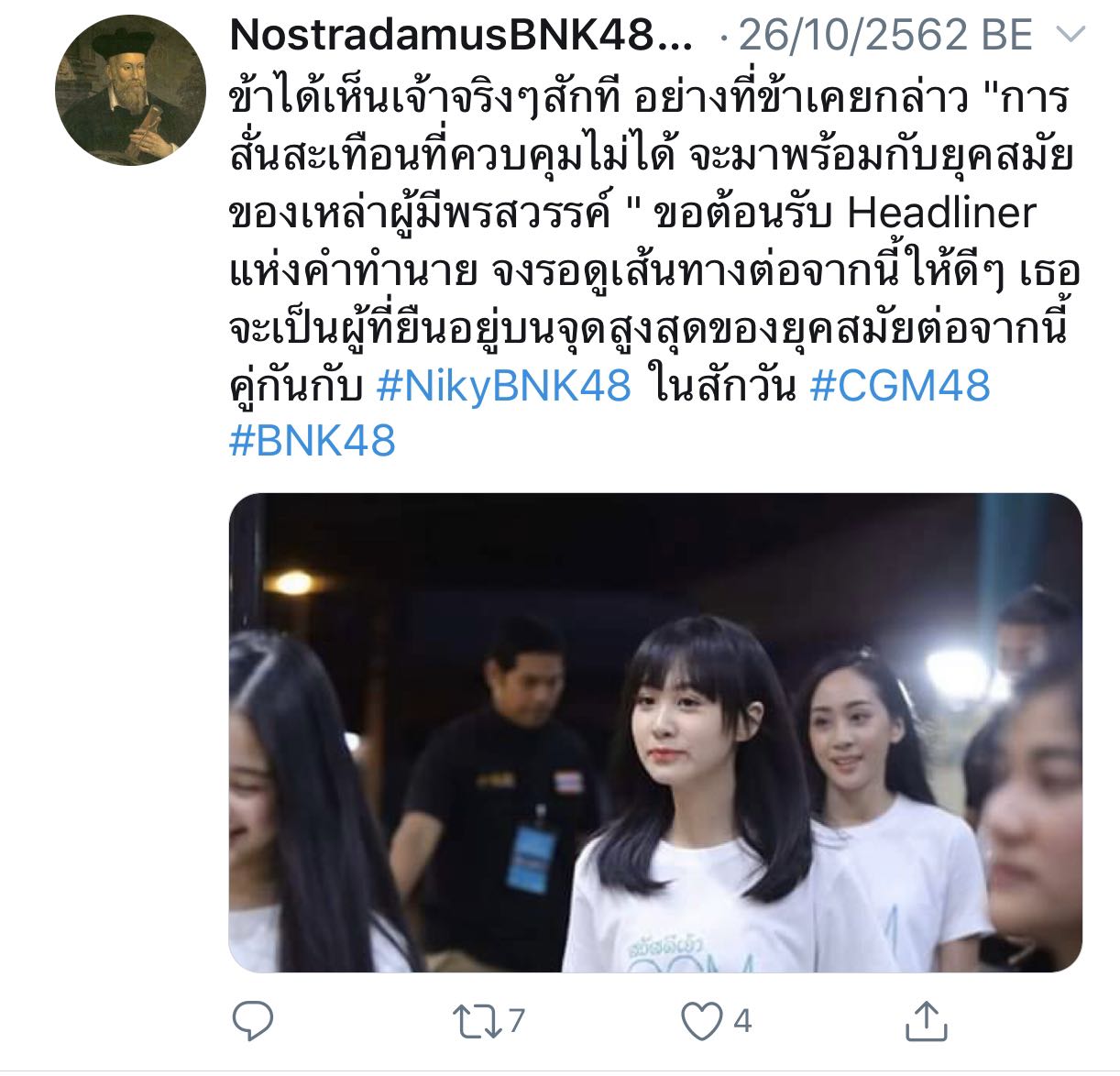Click the 26/10/2562 BE timestamp

885,36
